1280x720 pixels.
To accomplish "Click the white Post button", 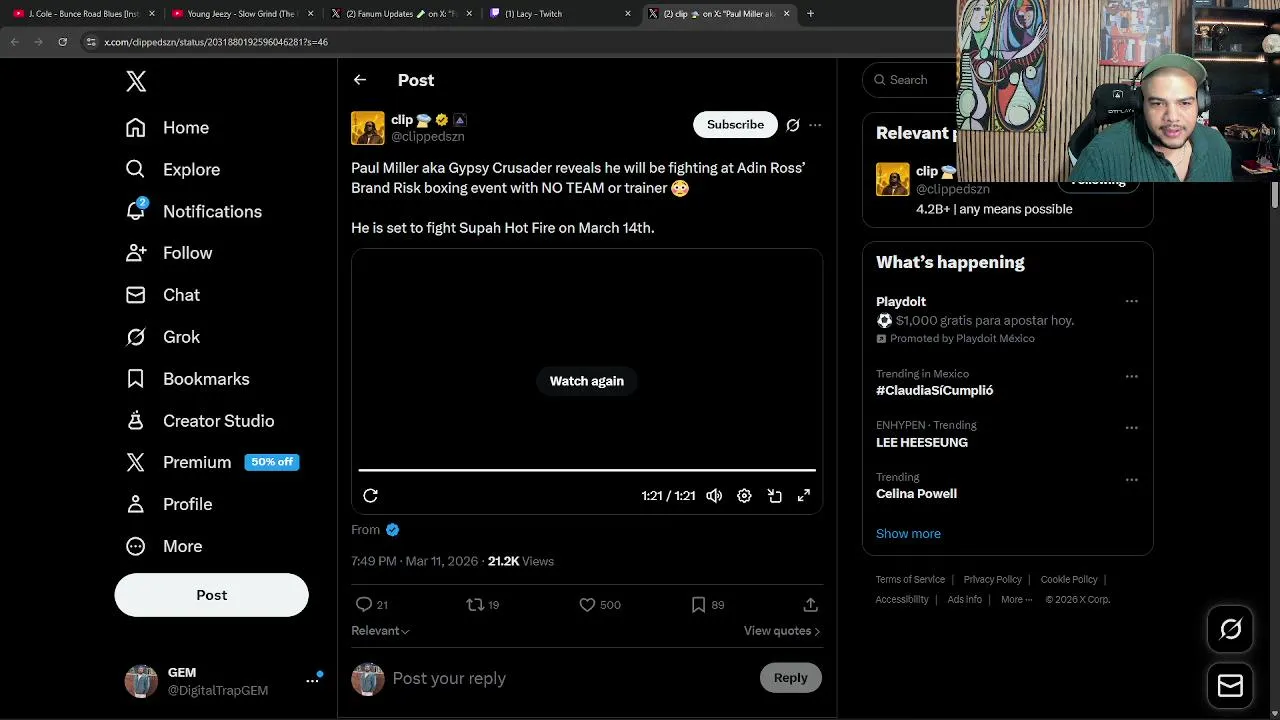I will 211,595.
